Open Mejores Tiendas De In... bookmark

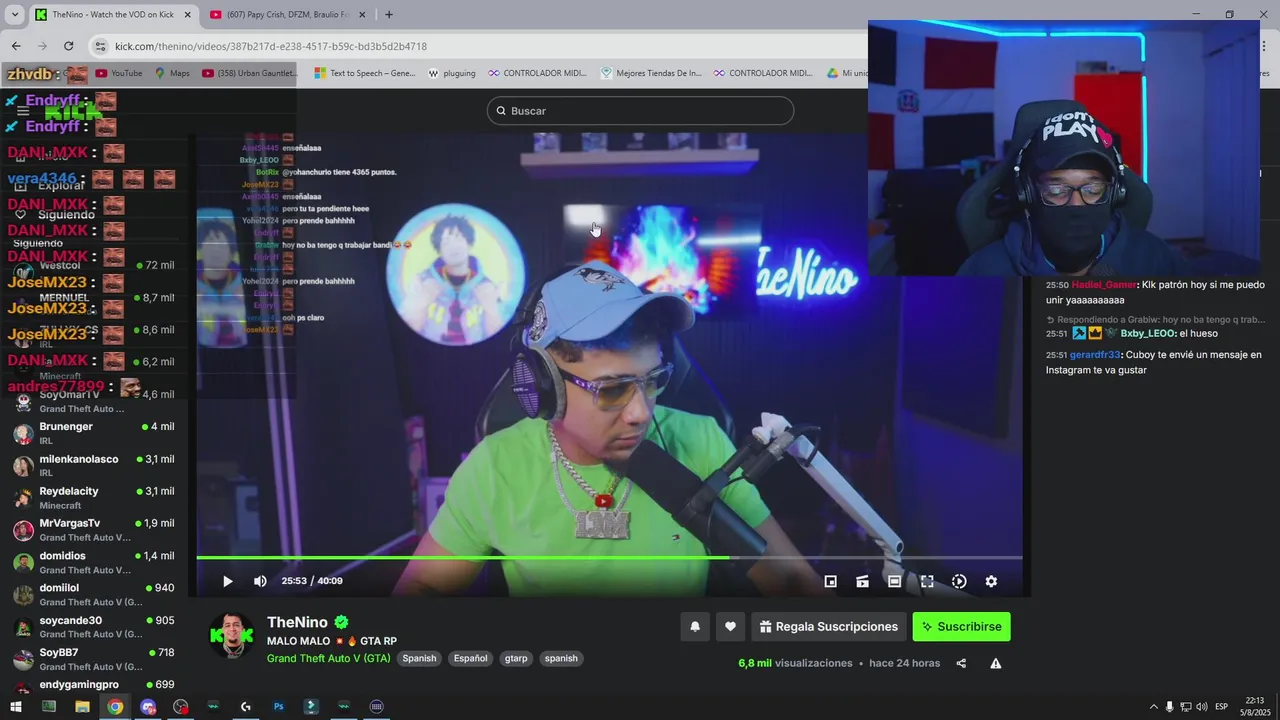[651, 73]
